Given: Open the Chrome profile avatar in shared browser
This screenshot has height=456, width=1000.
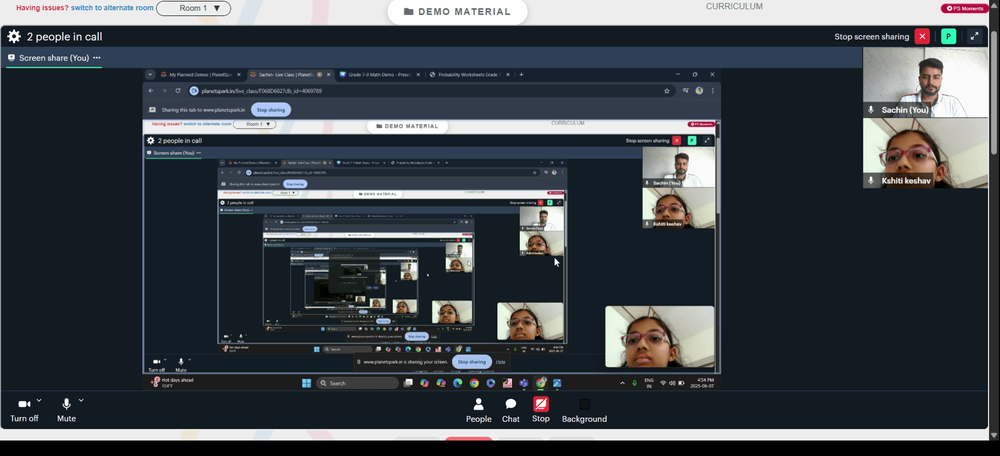Looking at the screenshot, I should pos(699,91).
